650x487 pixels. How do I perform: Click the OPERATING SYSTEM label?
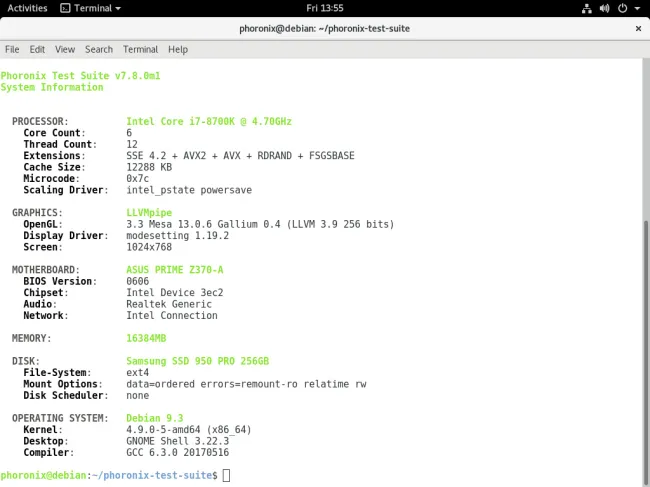click(60, 418)
